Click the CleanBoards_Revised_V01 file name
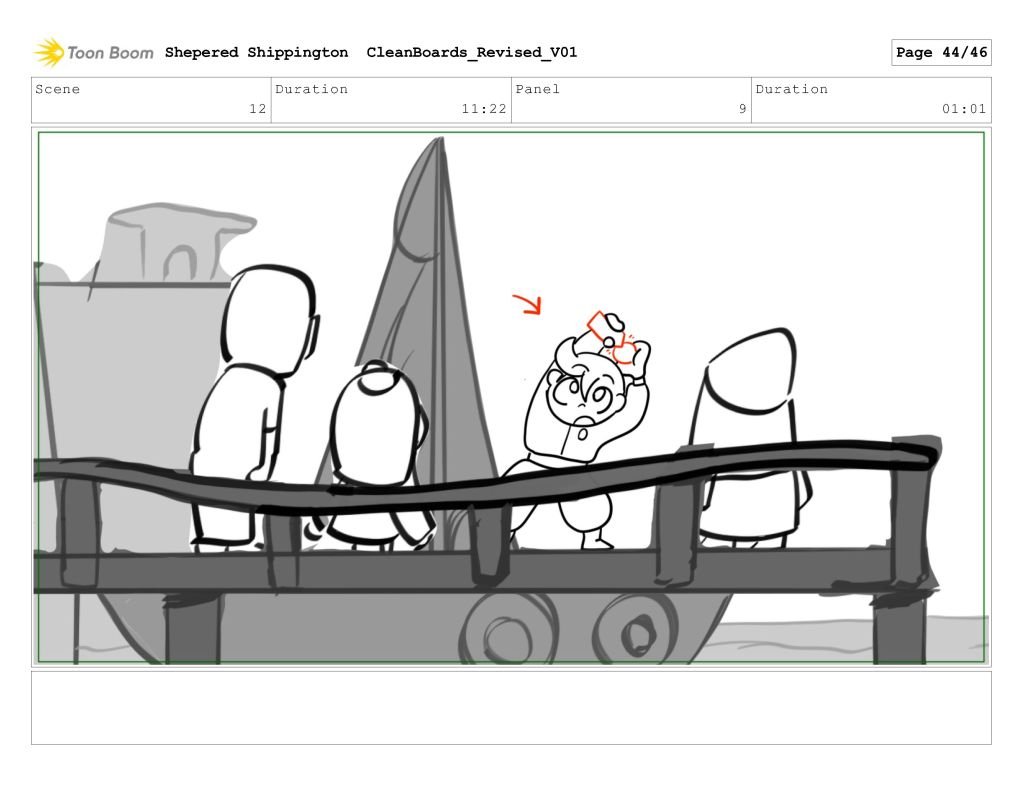The height and width of the screenshot is (791, 1024). pos(471,52)
